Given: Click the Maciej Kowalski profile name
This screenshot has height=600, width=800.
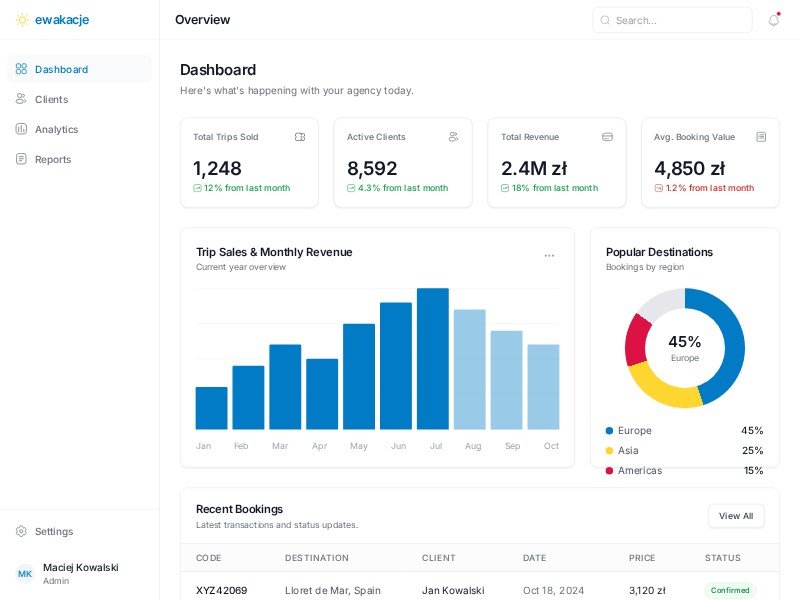Looking at the screenshot, I should pos(80,567).
